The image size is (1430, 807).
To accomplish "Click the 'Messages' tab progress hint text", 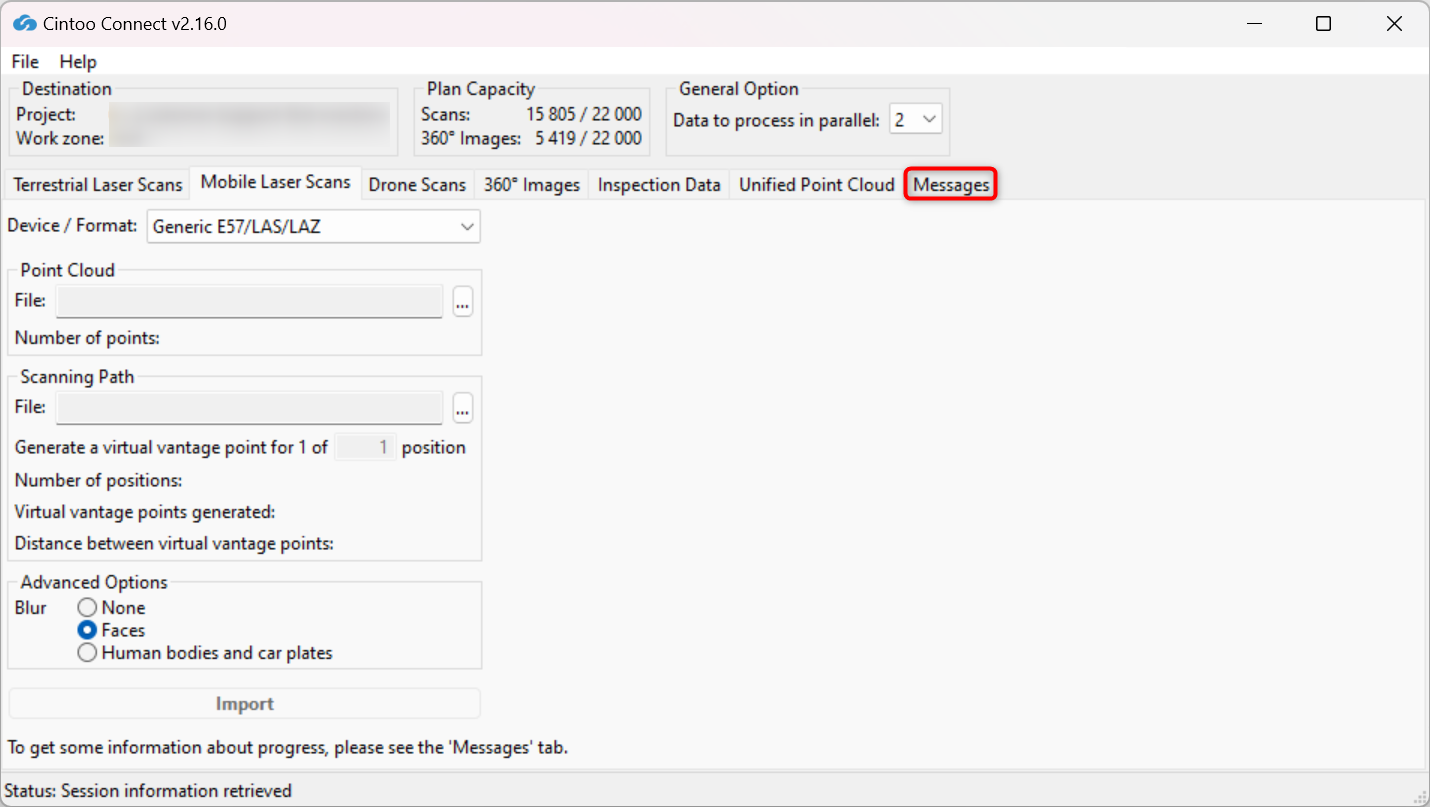I will (288, 747).
